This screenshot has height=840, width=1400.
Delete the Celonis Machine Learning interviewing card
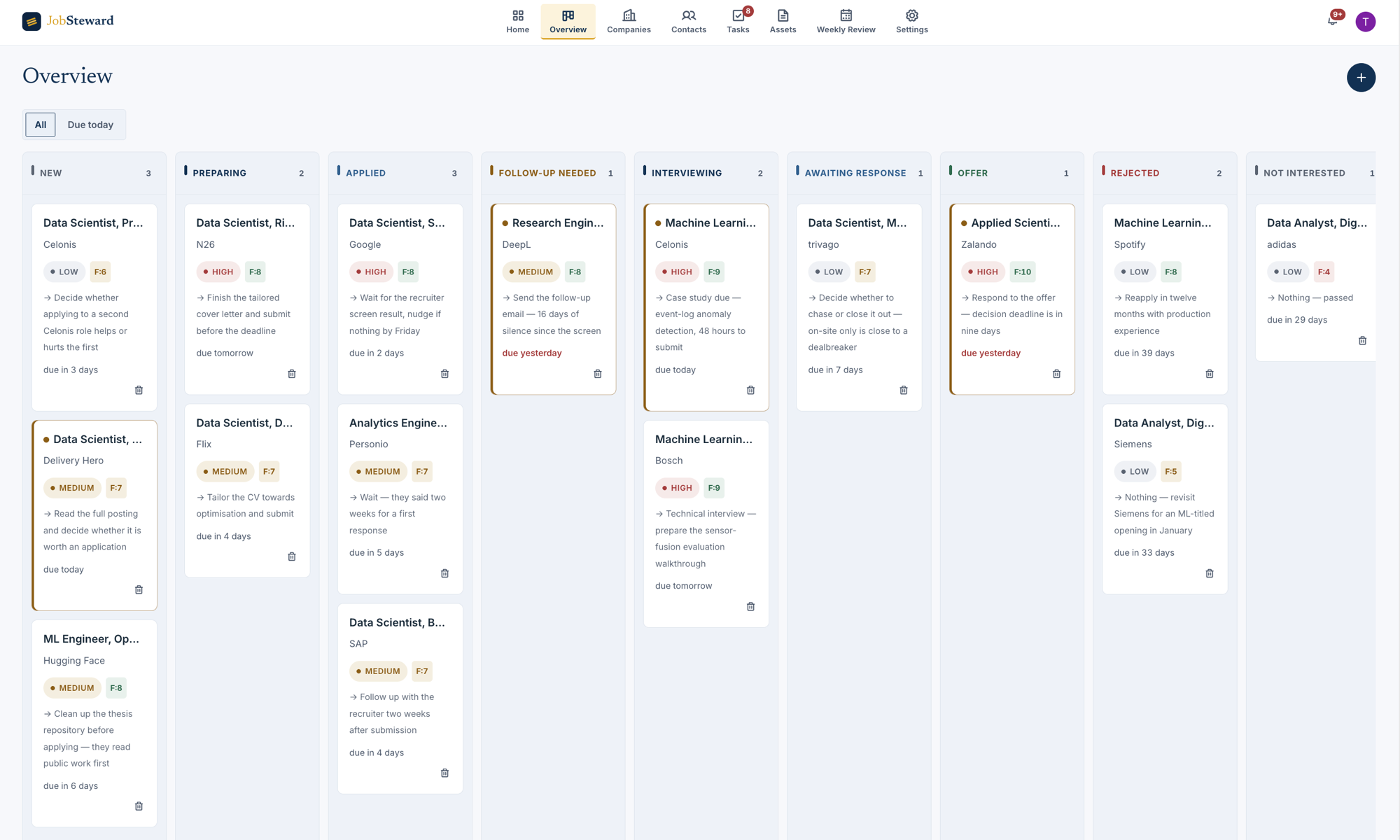pos(750,391)
